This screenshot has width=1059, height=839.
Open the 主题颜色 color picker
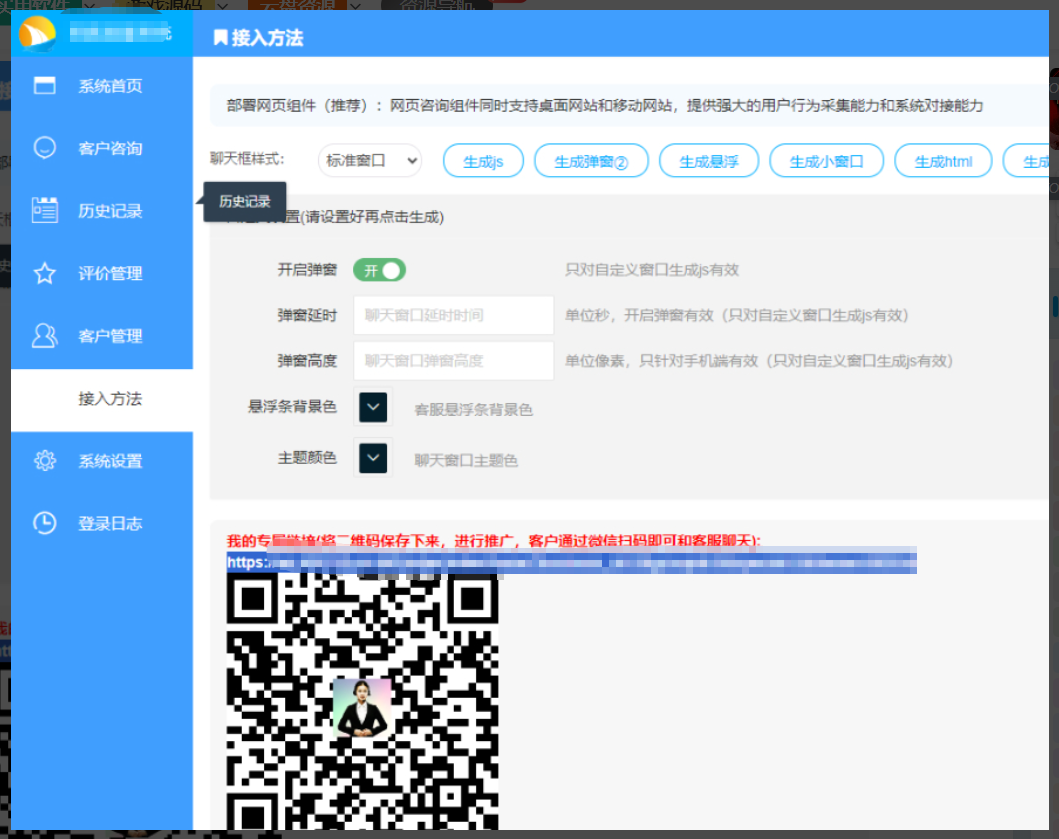(x=373, y=458)
